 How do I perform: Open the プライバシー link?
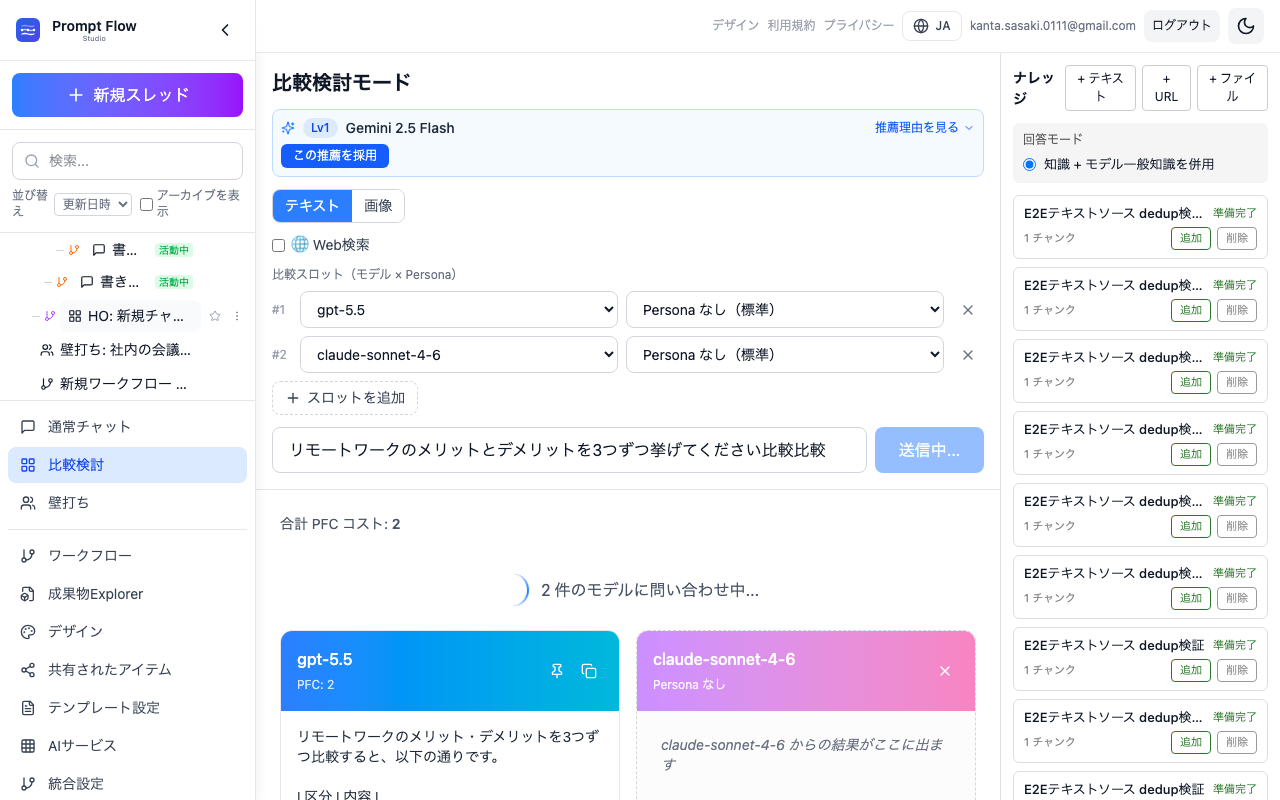[859, 26]
